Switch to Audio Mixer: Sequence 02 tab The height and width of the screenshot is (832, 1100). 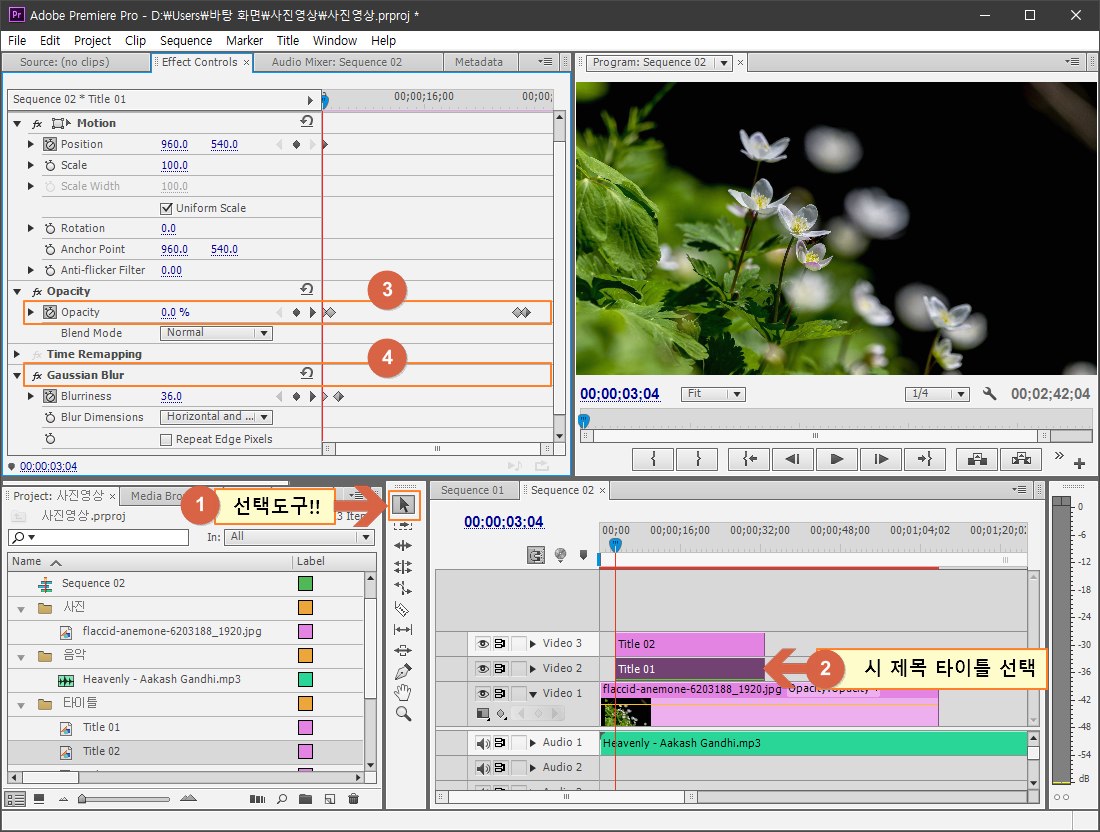(x=337, y=62)
